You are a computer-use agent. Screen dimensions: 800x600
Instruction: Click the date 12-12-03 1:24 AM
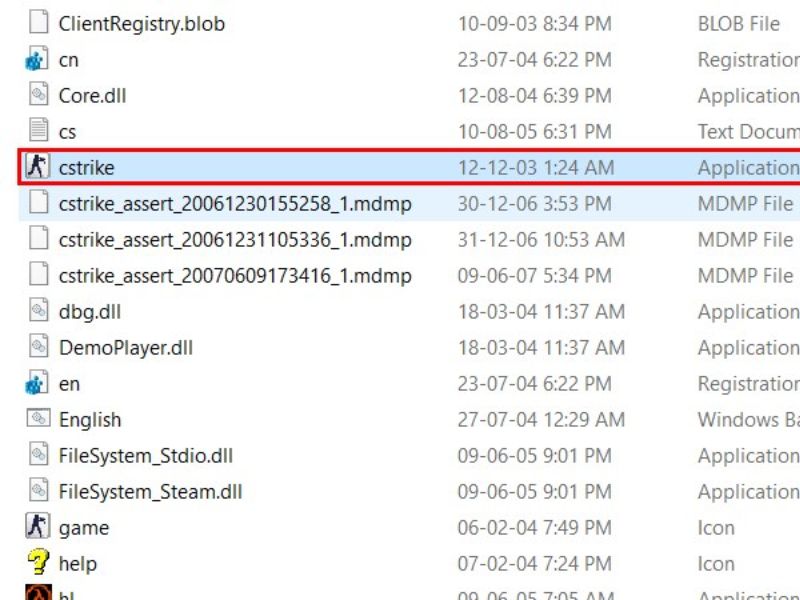pos(536,168)
